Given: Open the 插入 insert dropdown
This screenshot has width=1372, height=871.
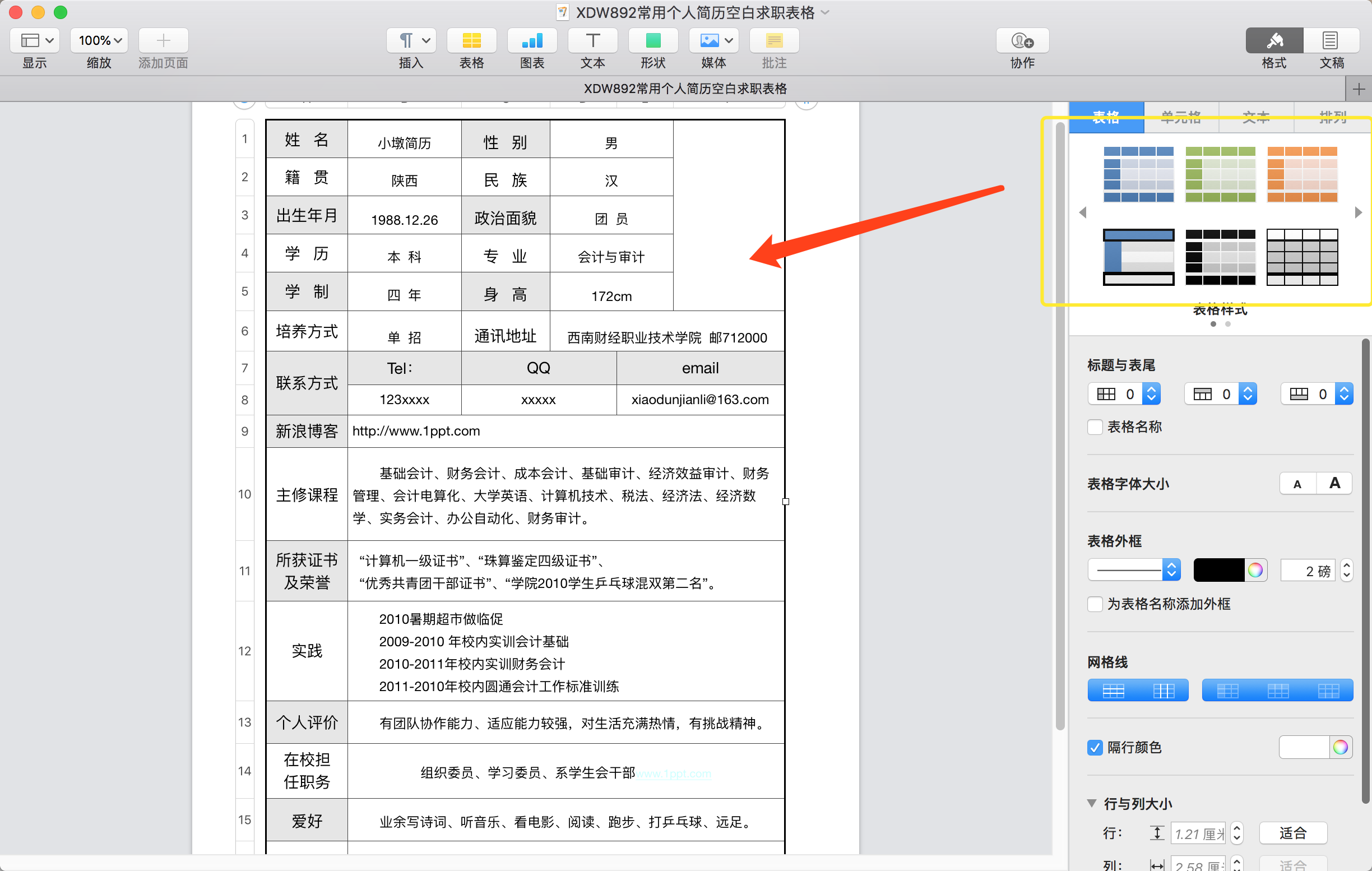Looking at the screenshot, I should (x=411, y=40).
